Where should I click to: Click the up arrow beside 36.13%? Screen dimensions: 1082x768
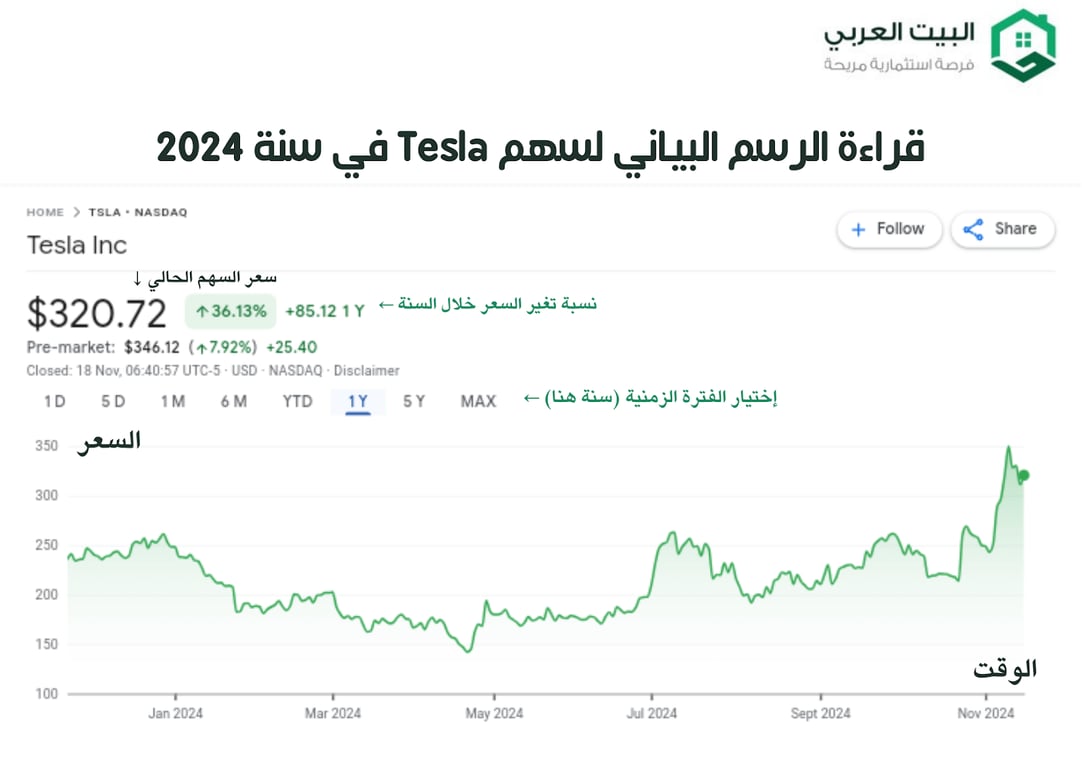click(x=202, y=312)
